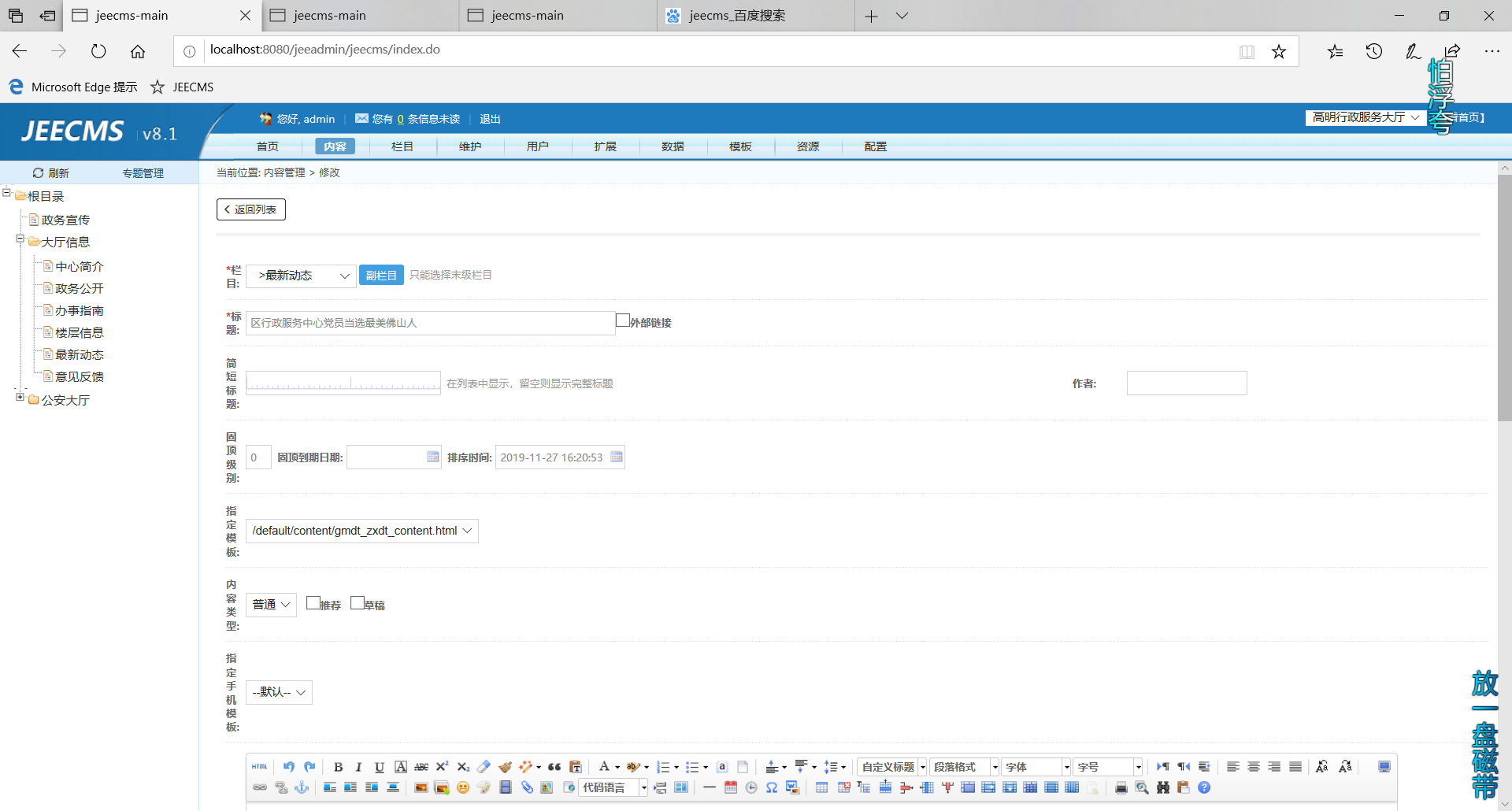The image size is (1512, 811).
Task: Insert an anchor using the anchor icon
Action: click(302, 787)
